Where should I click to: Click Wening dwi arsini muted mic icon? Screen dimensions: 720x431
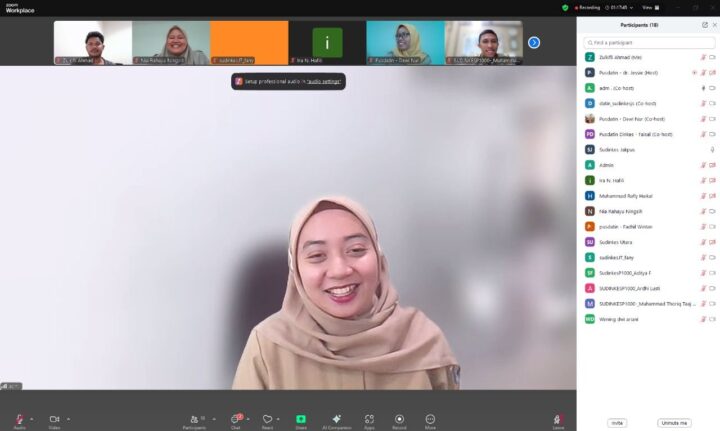pyautogui.click(x=703, y=319)
